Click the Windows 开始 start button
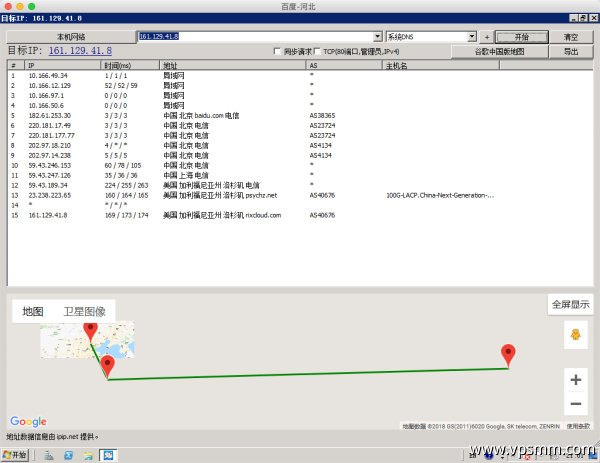This screenshot has height=463, width=600. click(x=15, y=455)
